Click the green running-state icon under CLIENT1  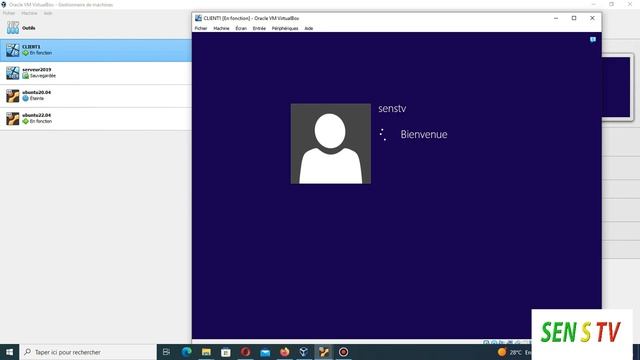pos(25,53)
